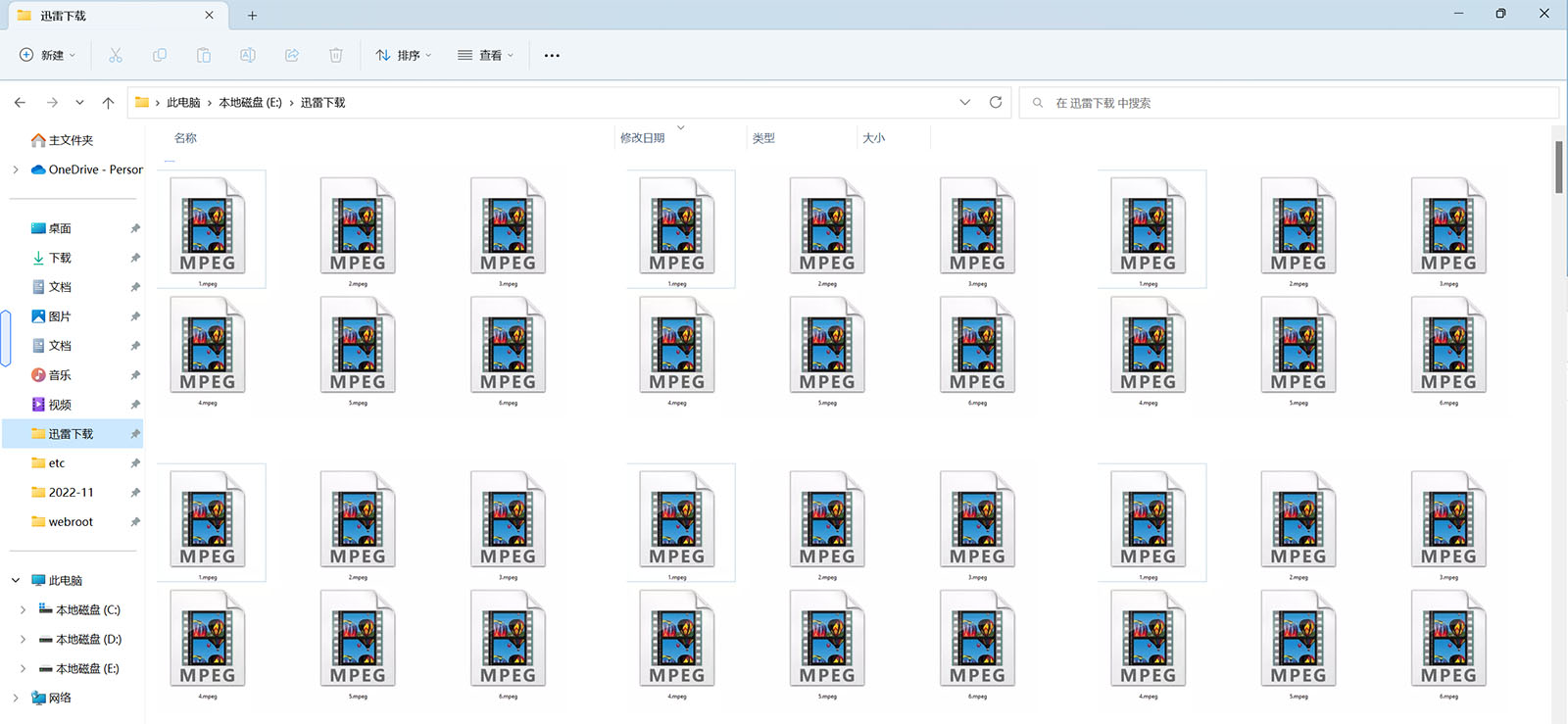Click the magnifier icon in search box
Screen dimensions: 1568x724
pos(1038,103)
